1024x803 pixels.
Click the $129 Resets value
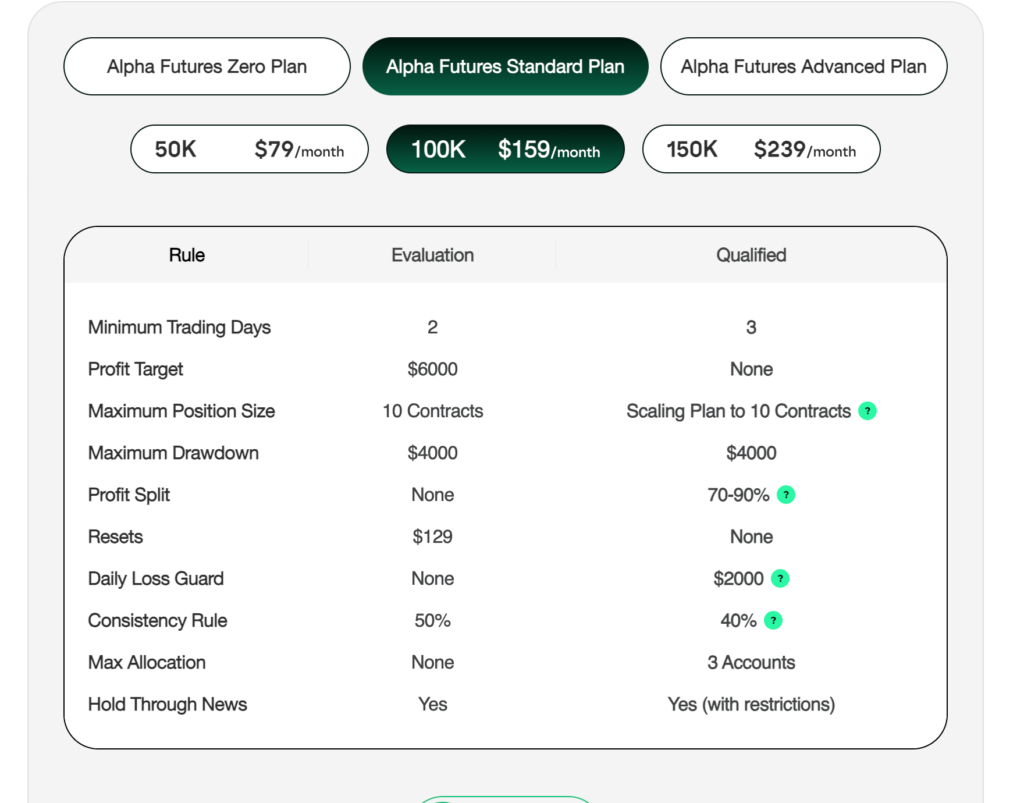click(x=432, y=537)
